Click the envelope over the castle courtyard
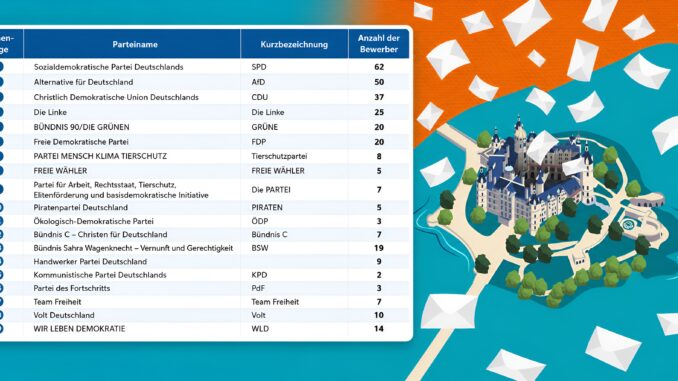Viewport: 678px width, 381px height. [542, 145]
